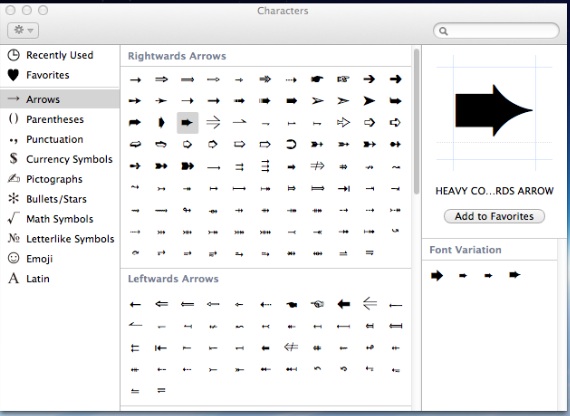Select the U-turn curved arrow character
570x416 pixels.
point(291,144)
